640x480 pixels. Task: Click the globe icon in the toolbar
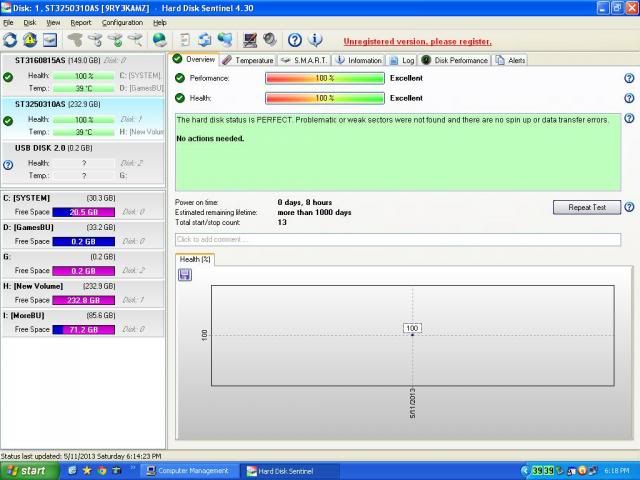pos(160,40)
